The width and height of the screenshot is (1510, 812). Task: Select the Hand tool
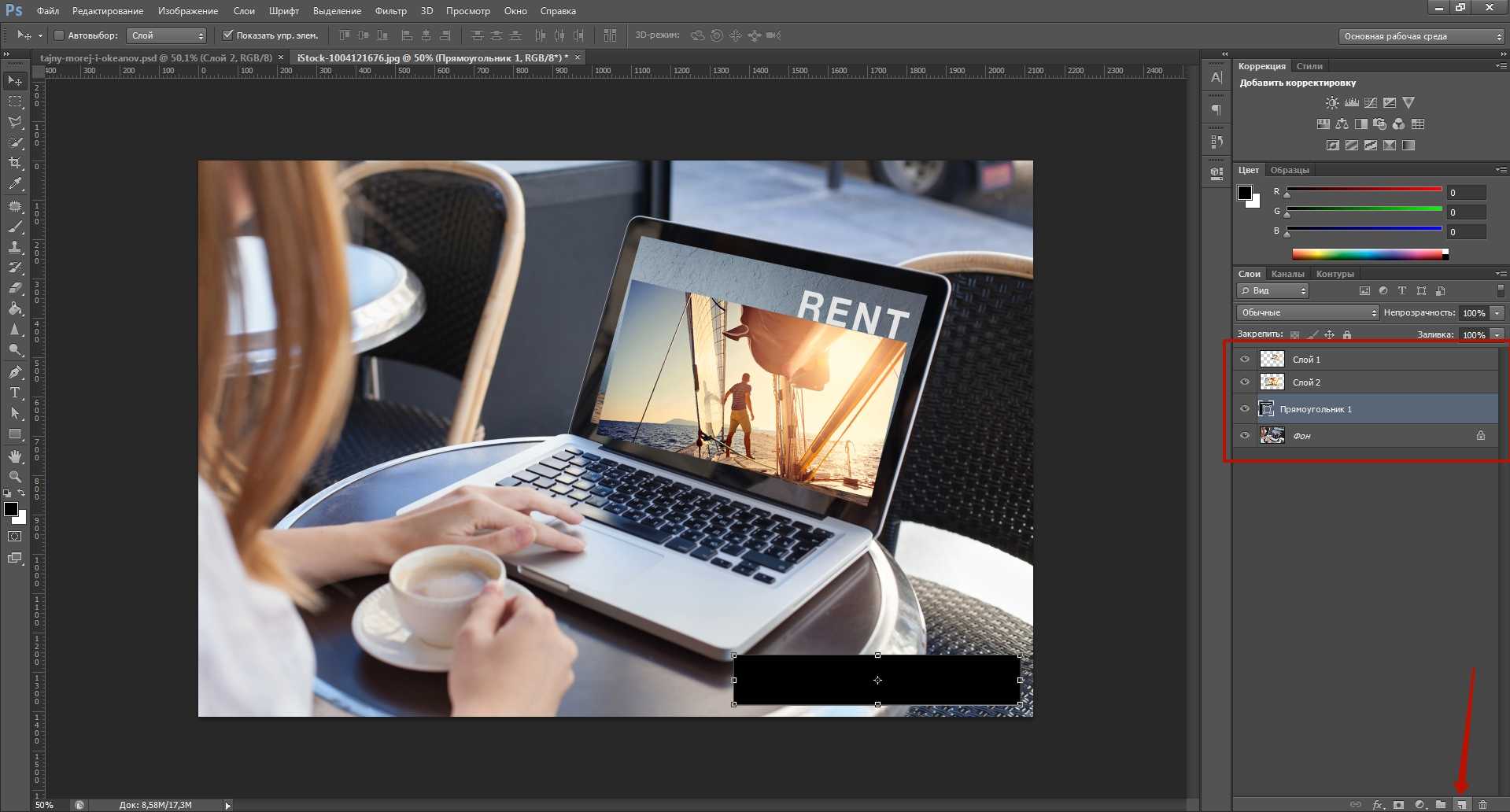15,456
